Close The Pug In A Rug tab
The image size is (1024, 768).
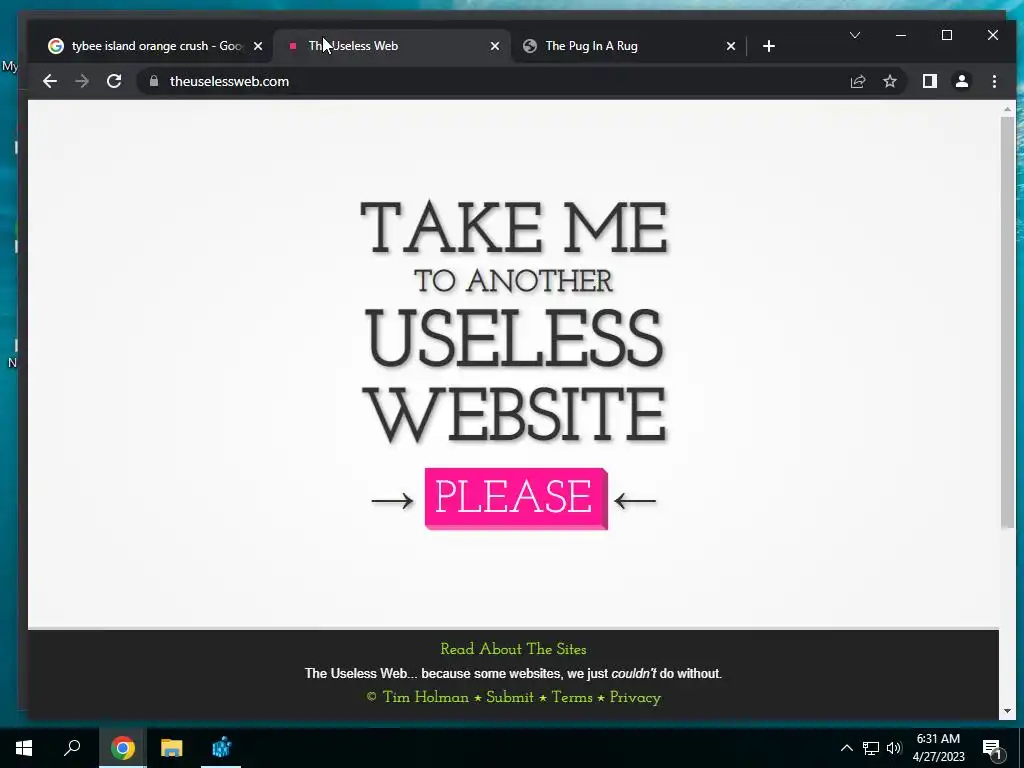tap(731, 46)
